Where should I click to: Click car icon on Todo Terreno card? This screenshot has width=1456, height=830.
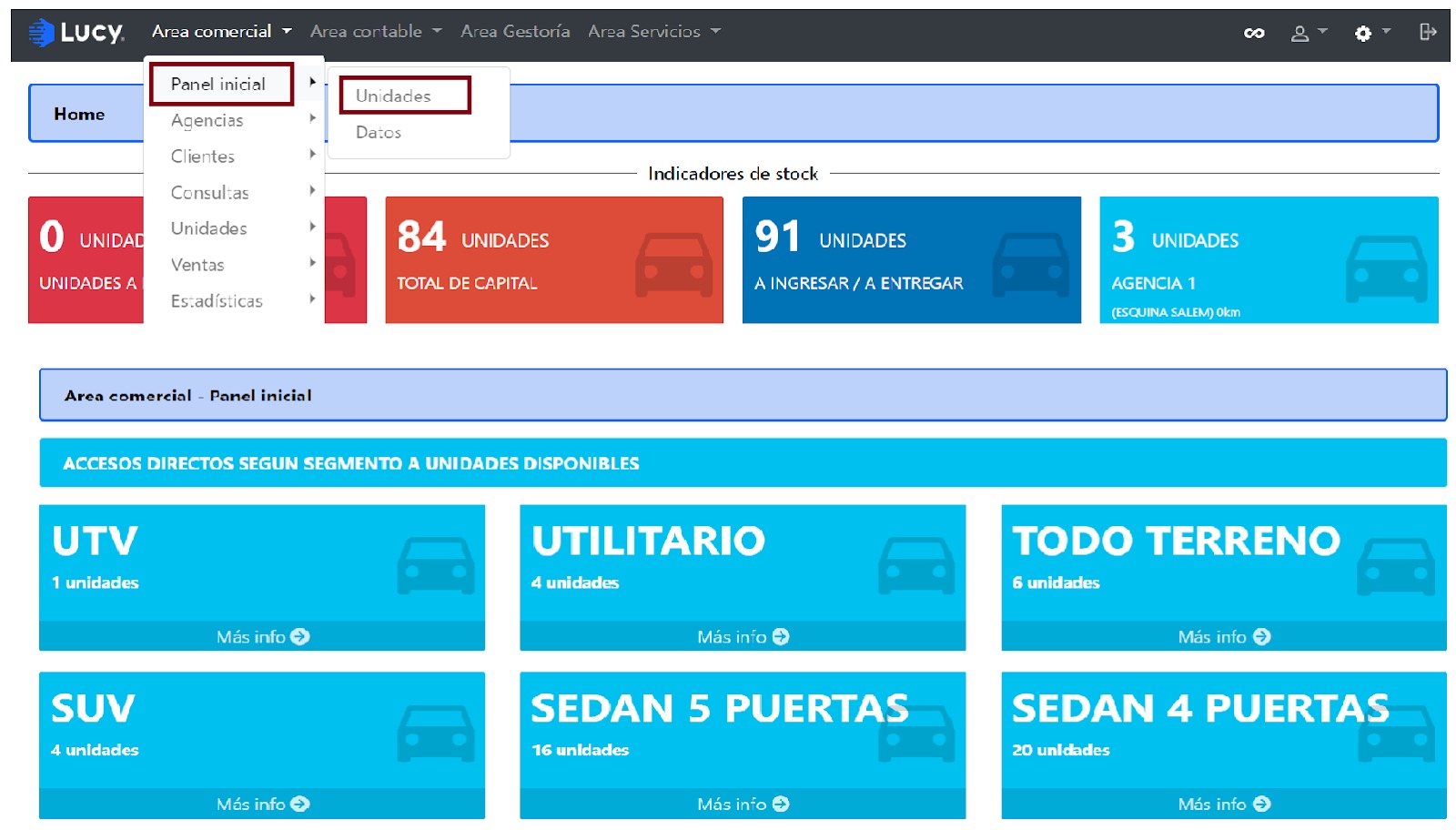pyautogui.click(x=1396, y=566)
